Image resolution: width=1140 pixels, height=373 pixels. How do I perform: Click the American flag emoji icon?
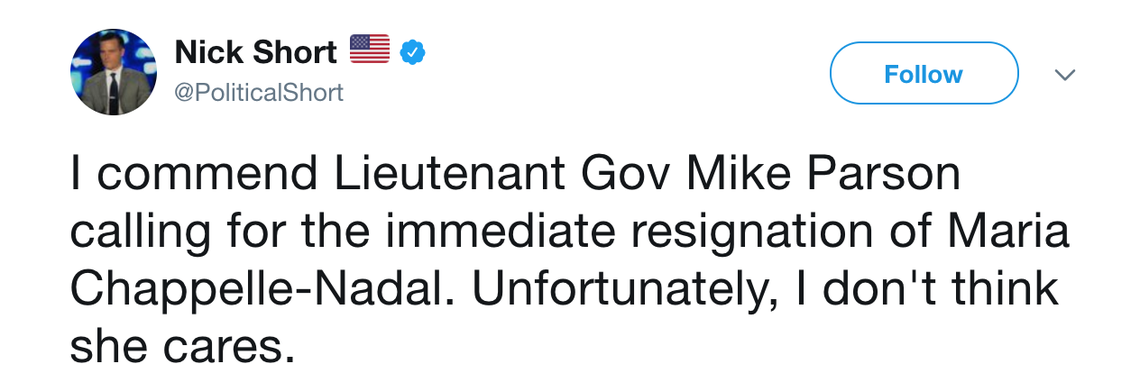pos(370,49)
